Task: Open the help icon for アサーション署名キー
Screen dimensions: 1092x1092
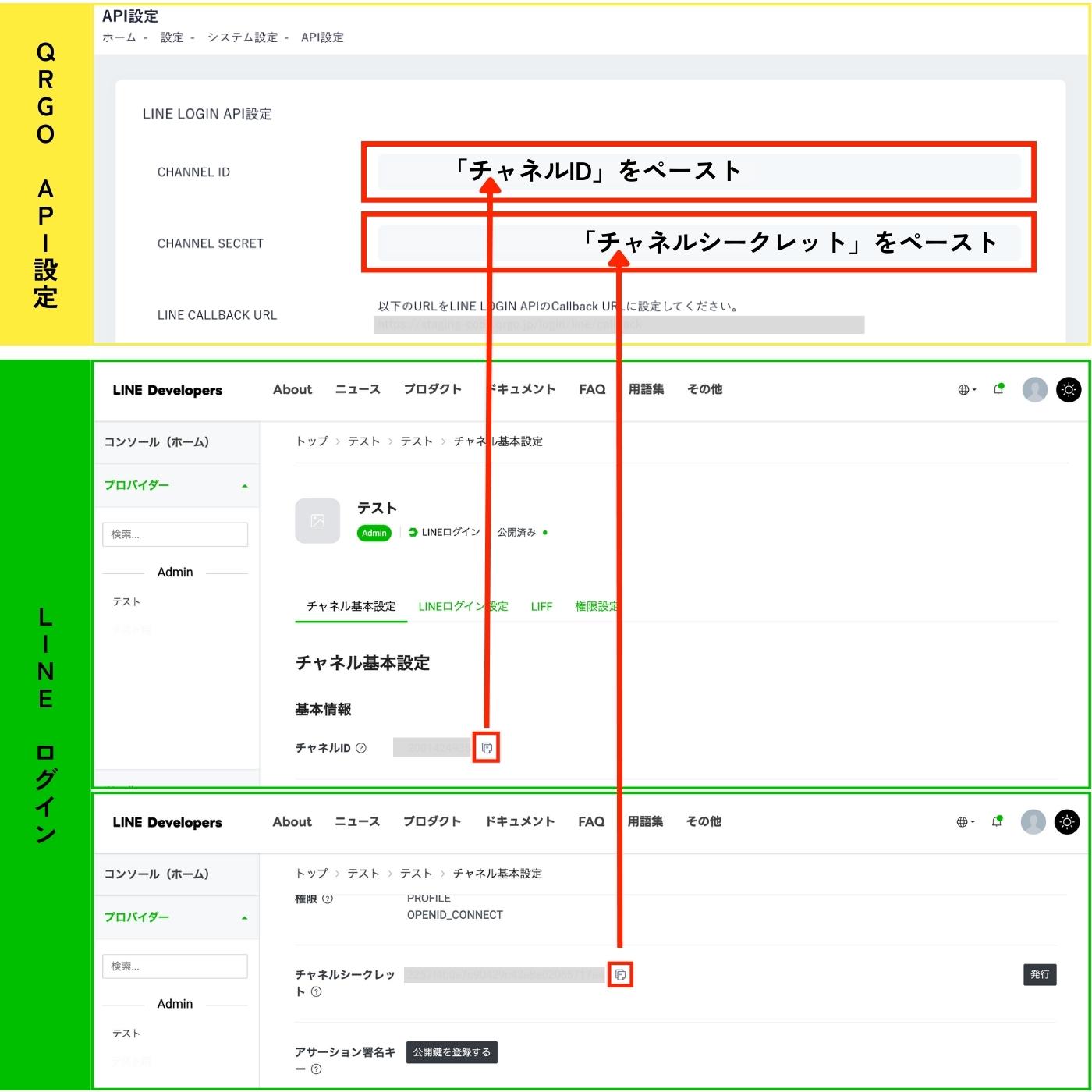Action: click(316, 1069)
